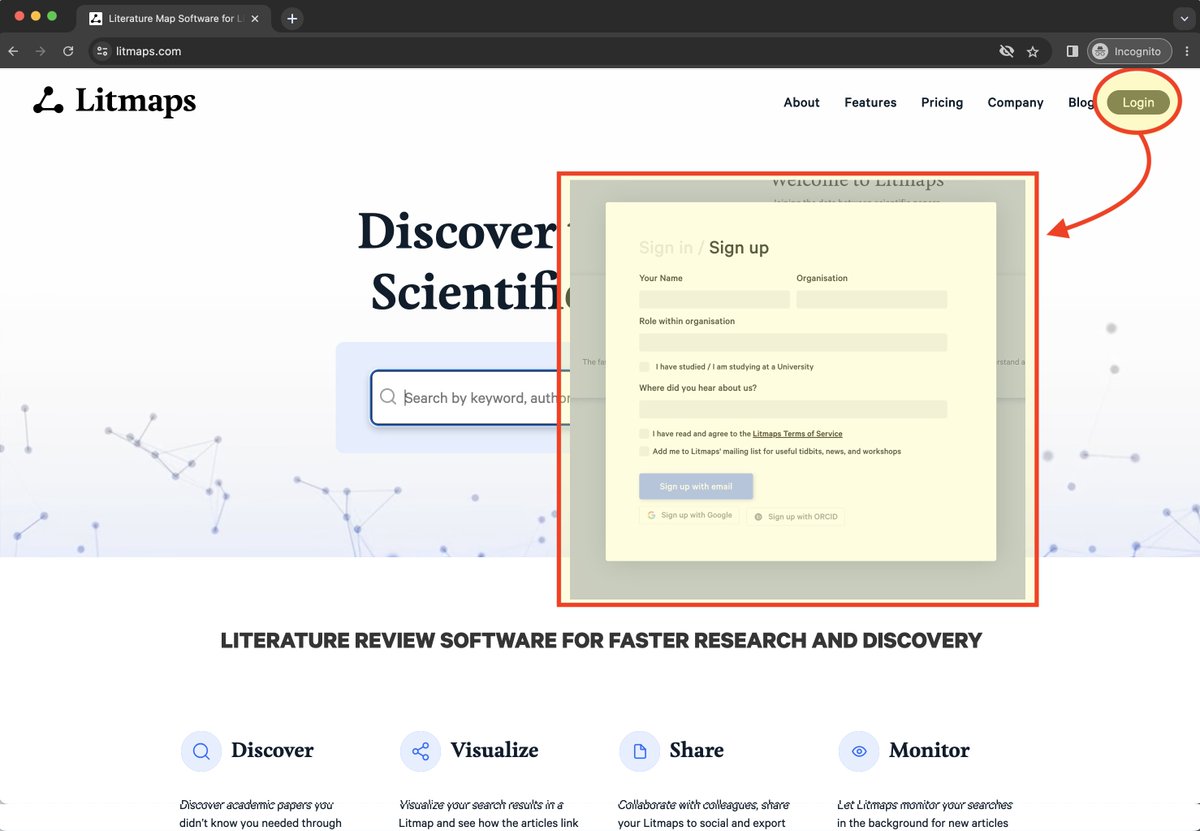Click the Literature Review Software headline
The width and height of the screenshot is (1200, 831).
(601, 640)
